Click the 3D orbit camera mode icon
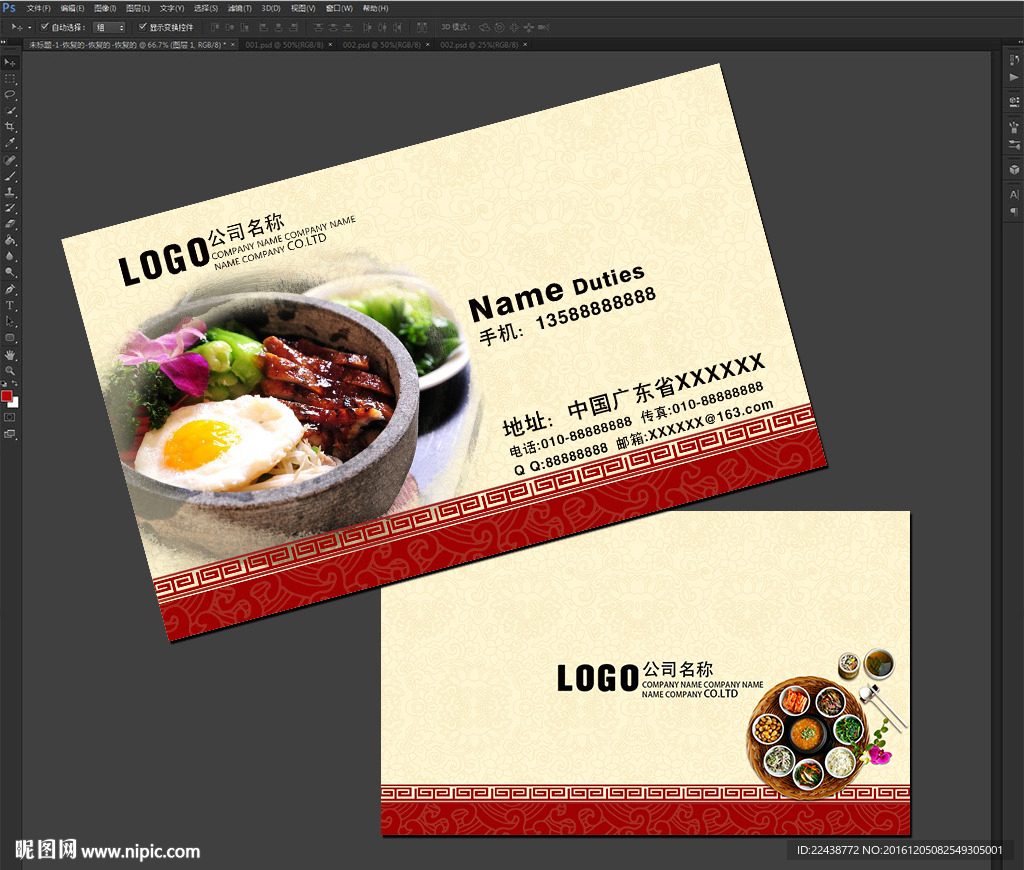Viewport: 1024px width, 870px height. click(x=485, y=27)
